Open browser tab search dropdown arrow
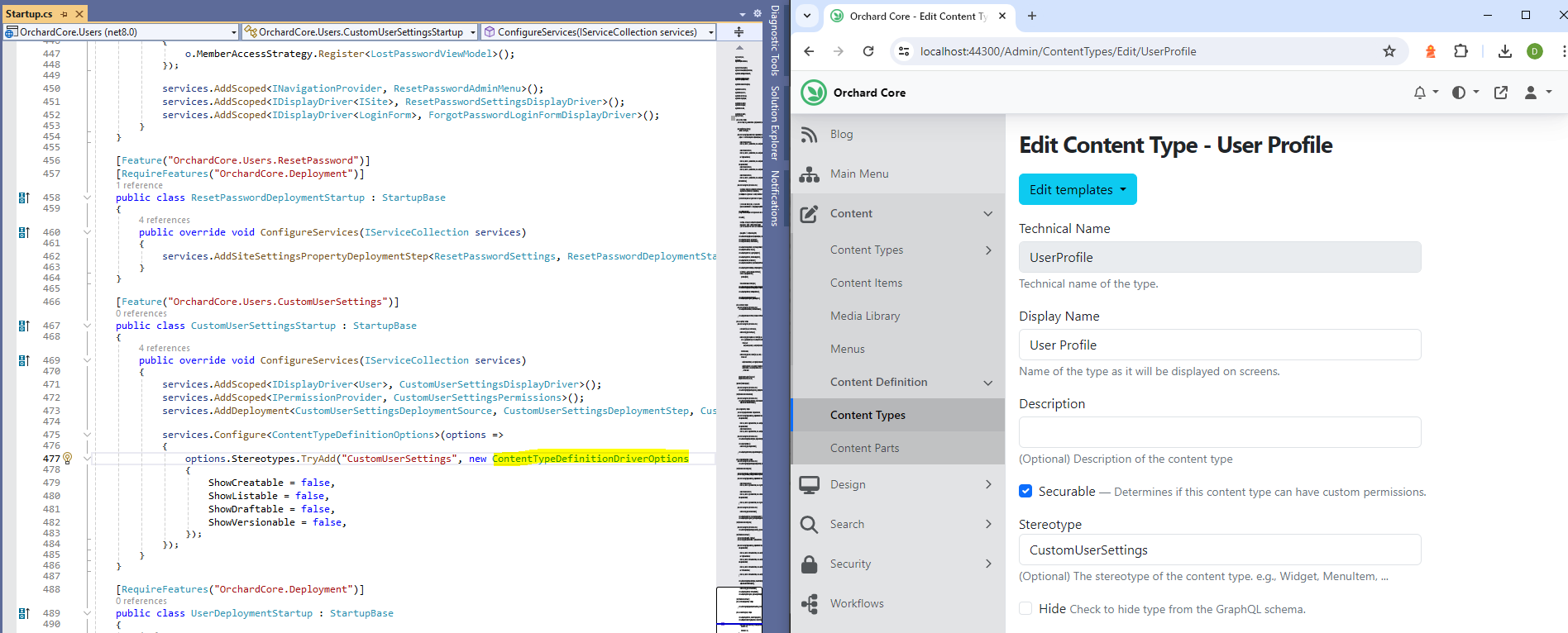Image resolution: width=1568 pixels, height=633 pixels. [x=807, y=16]
